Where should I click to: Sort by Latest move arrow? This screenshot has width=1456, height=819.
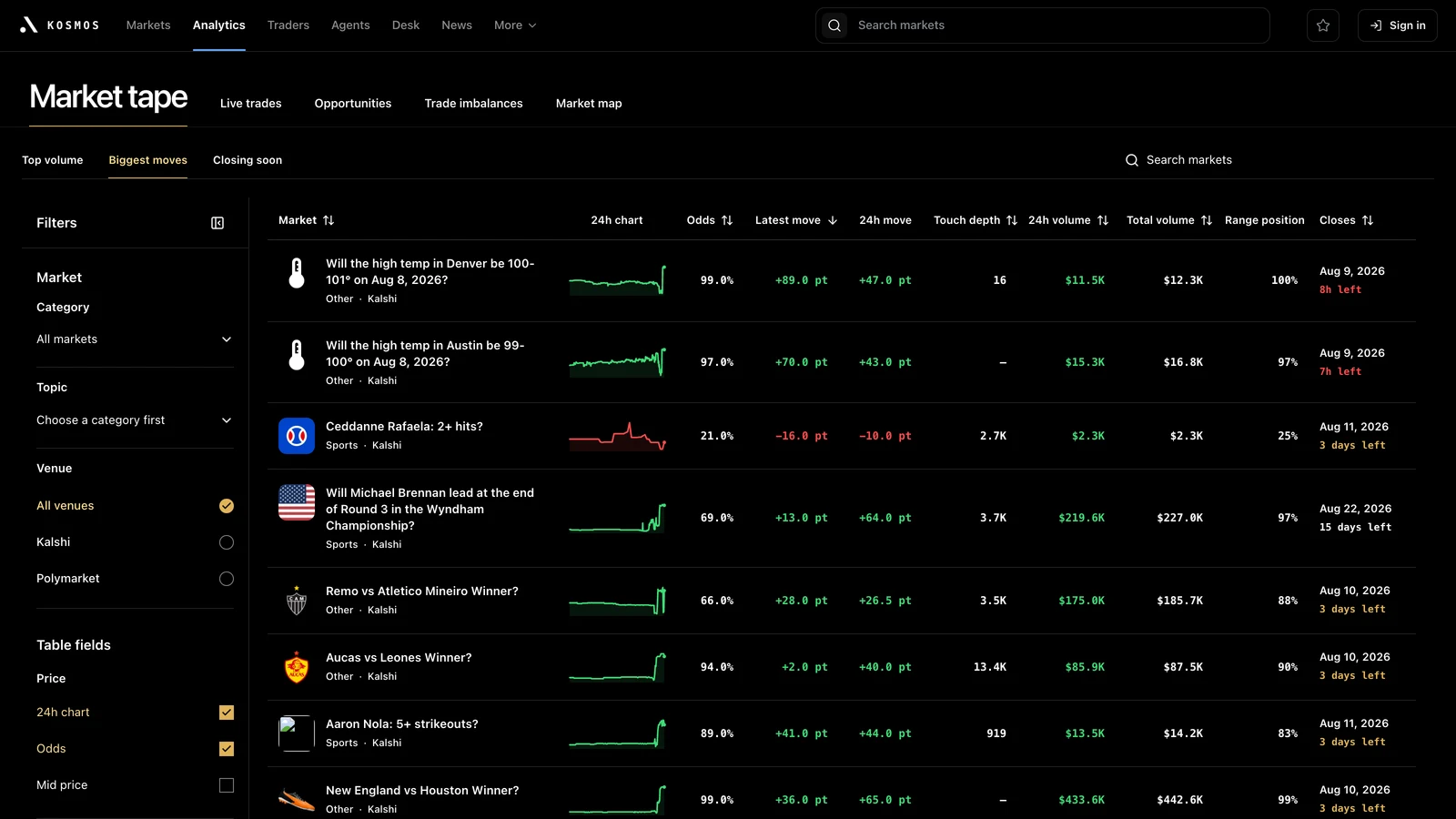pos(833,220)
